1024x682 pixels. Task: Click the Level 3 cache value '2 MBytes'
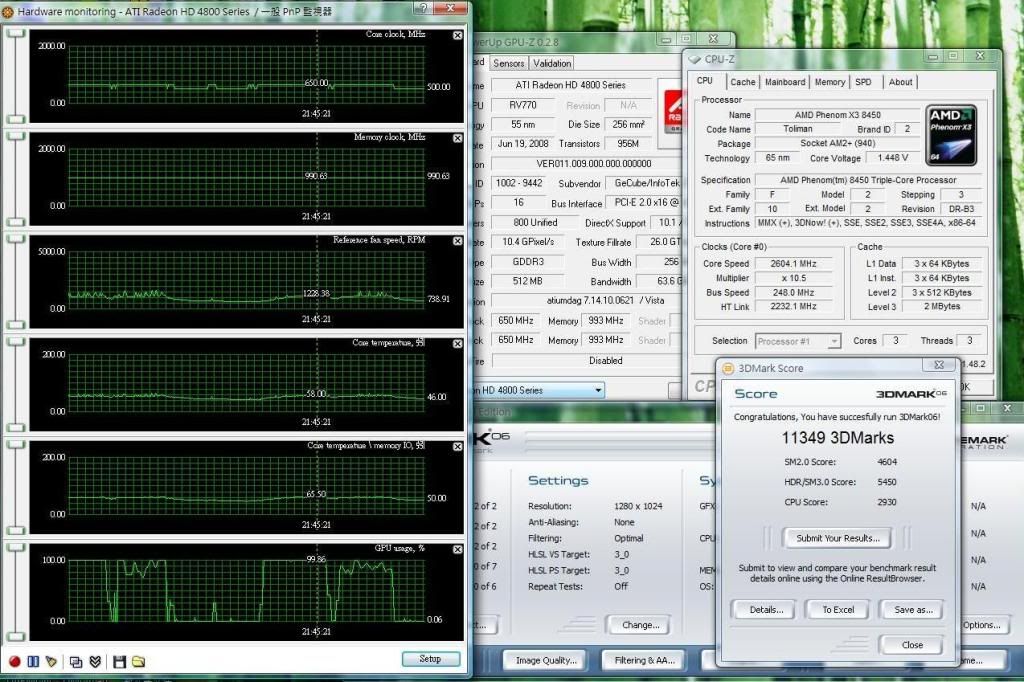942,306
